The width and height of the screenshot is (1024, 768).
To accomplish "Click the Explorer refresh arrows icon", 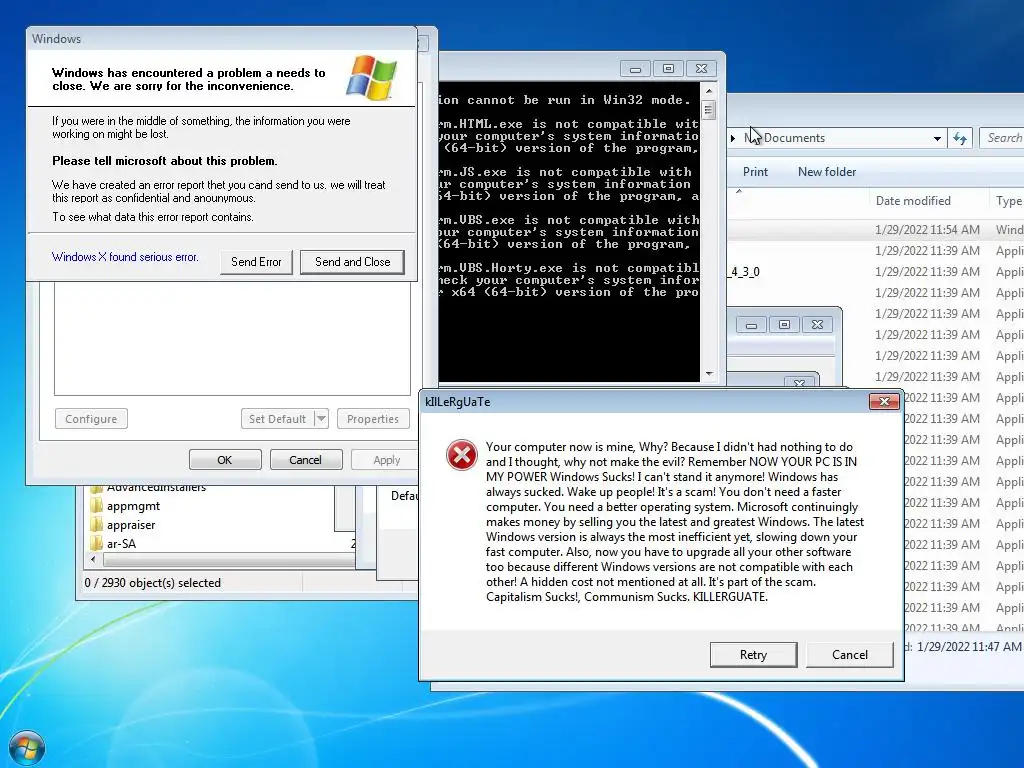I will (960, 138).
